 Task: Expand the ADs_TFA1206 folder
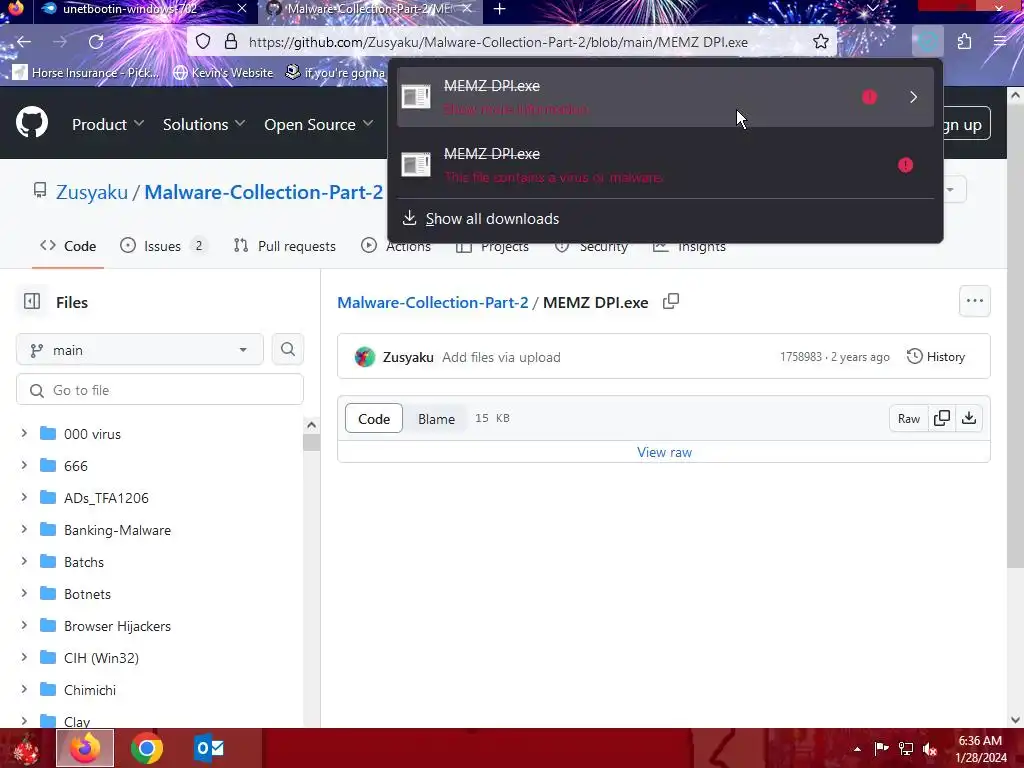pos(24,497)
